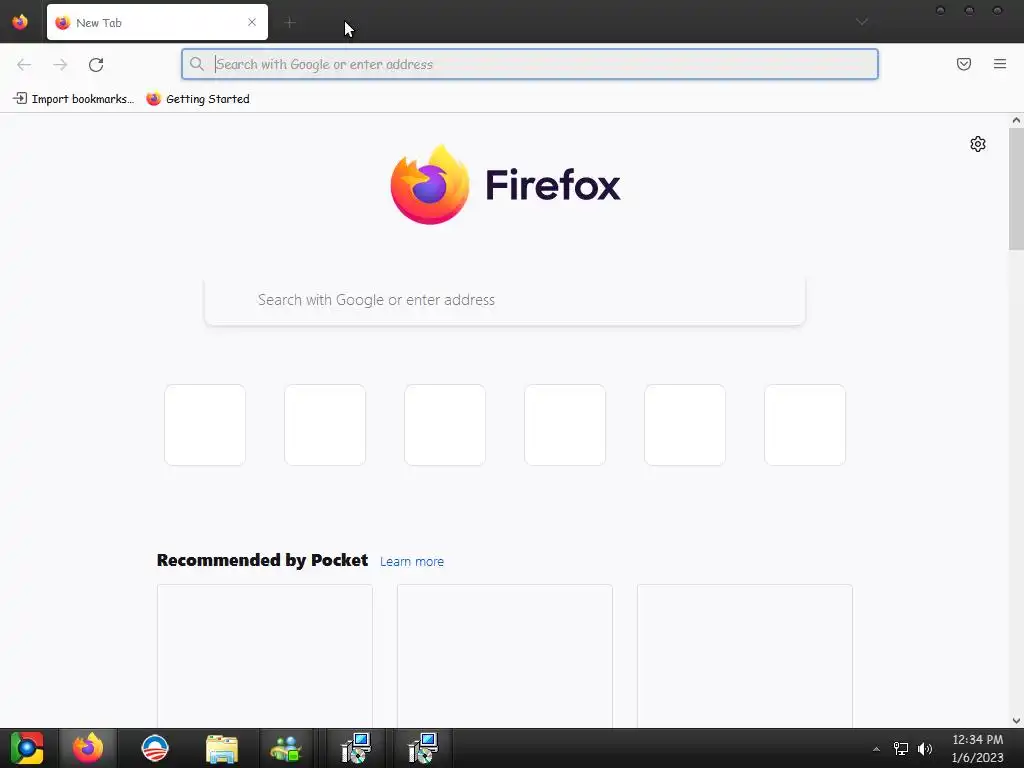
Task: Click the page scrollbar down arrow
Action: (x=1016, y=720)
